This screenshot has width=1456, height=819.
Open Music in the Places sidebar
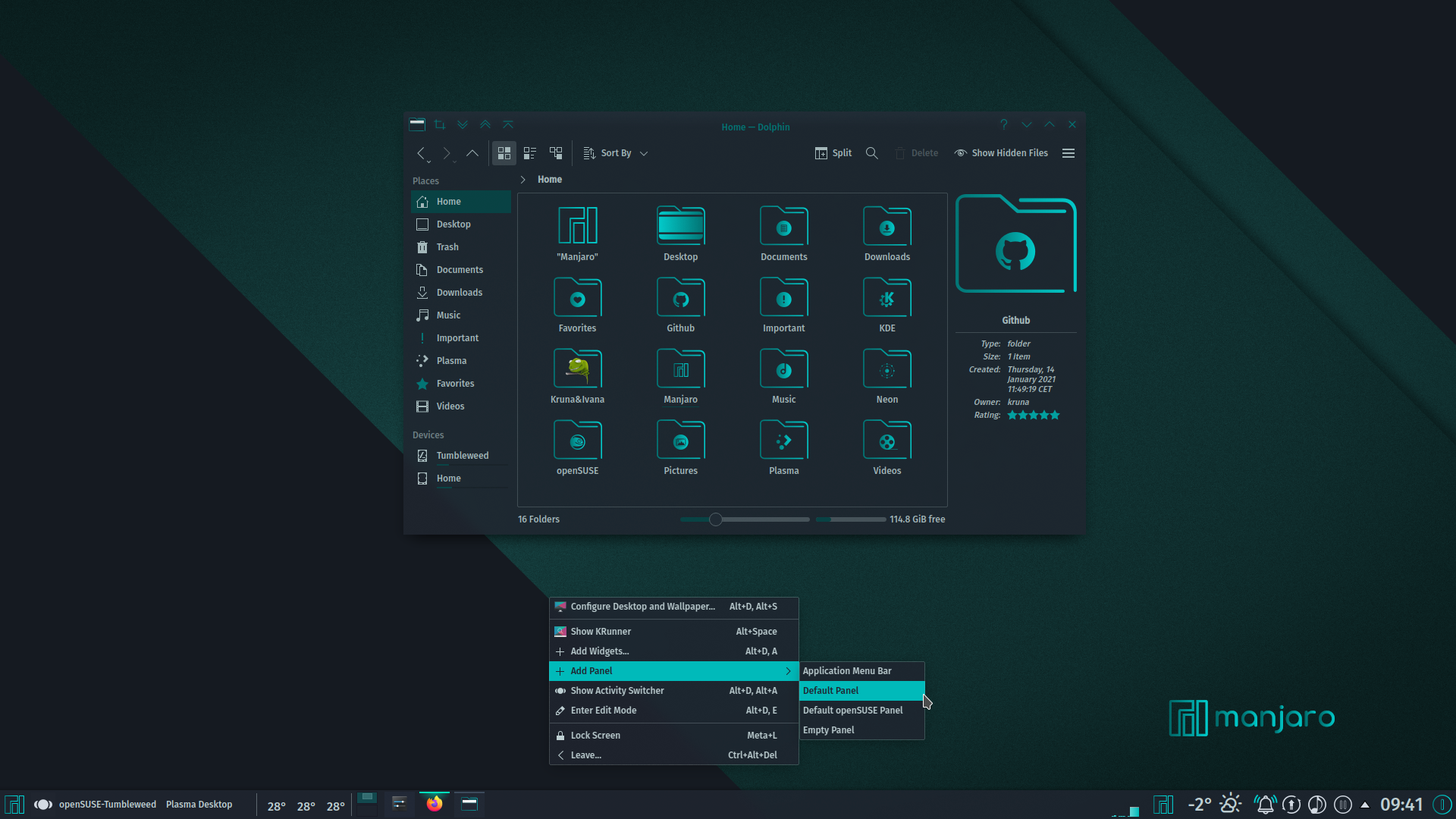[x=461, y=315]
